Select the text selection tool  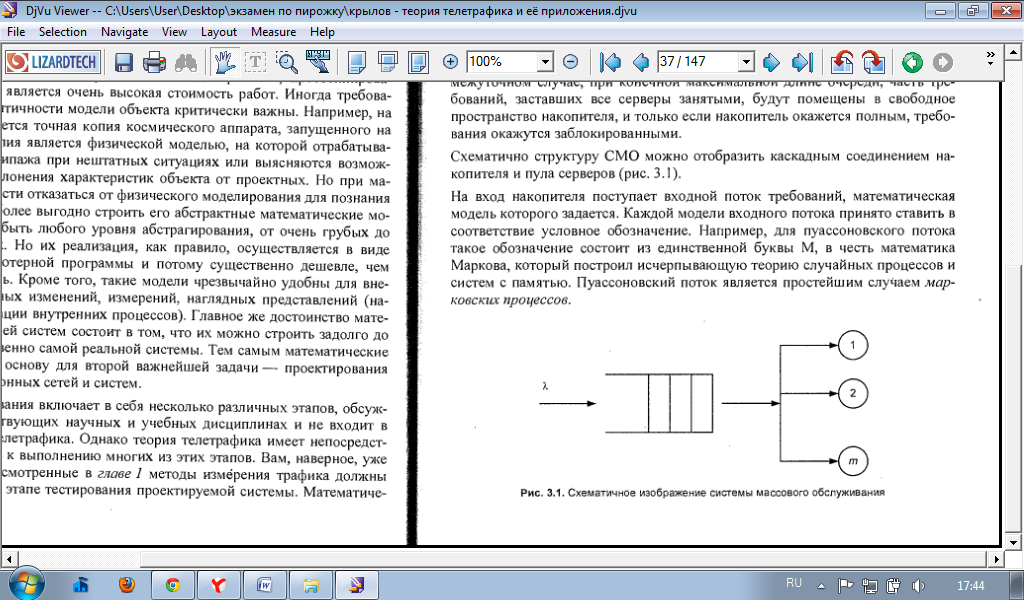pyautogui.click(x=255, y=63)
